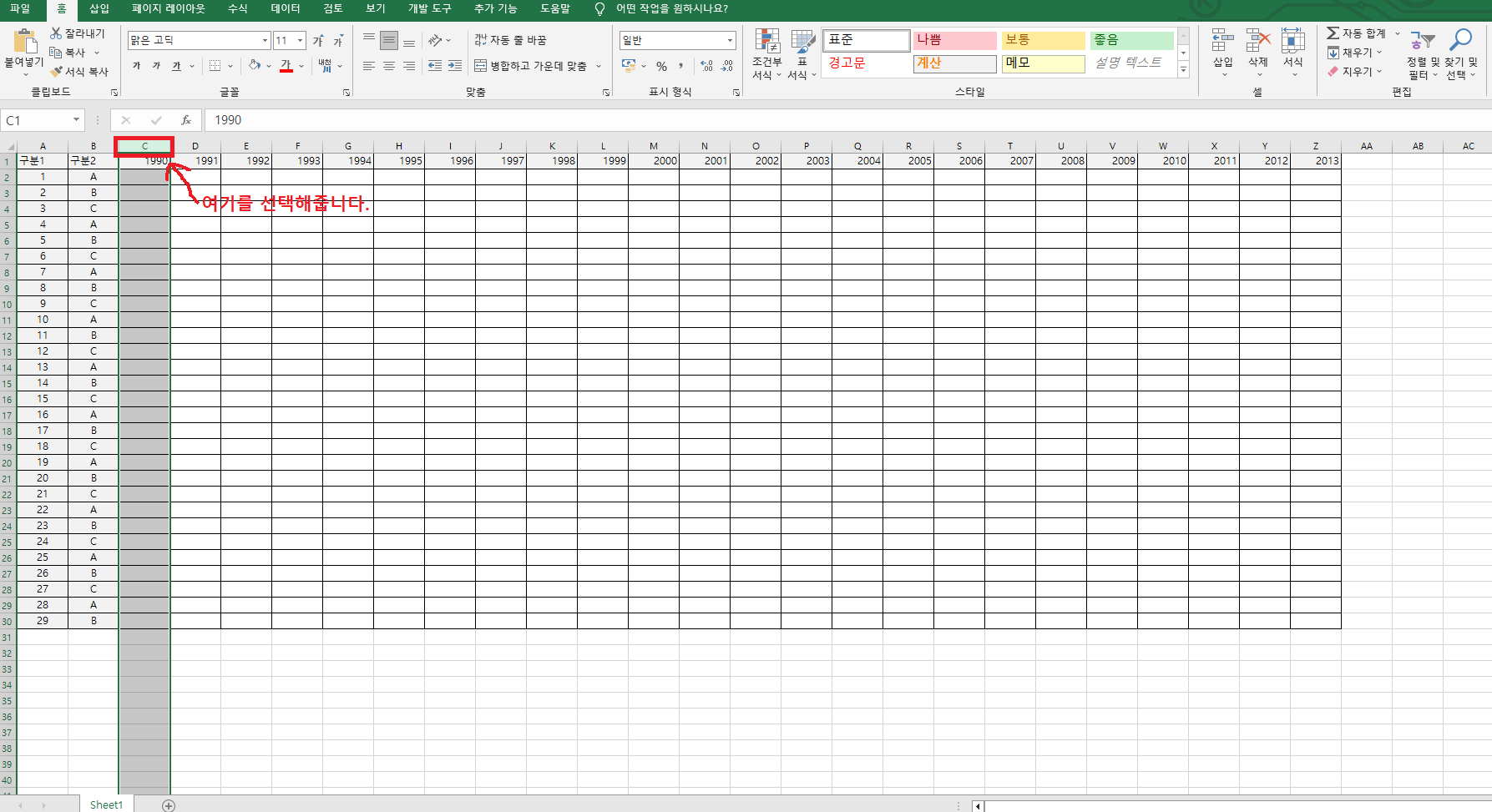Screen dimensions: 1492x812
Task: Open the font name dropdown 맑은 고딕
Action: tap(266, 40)
